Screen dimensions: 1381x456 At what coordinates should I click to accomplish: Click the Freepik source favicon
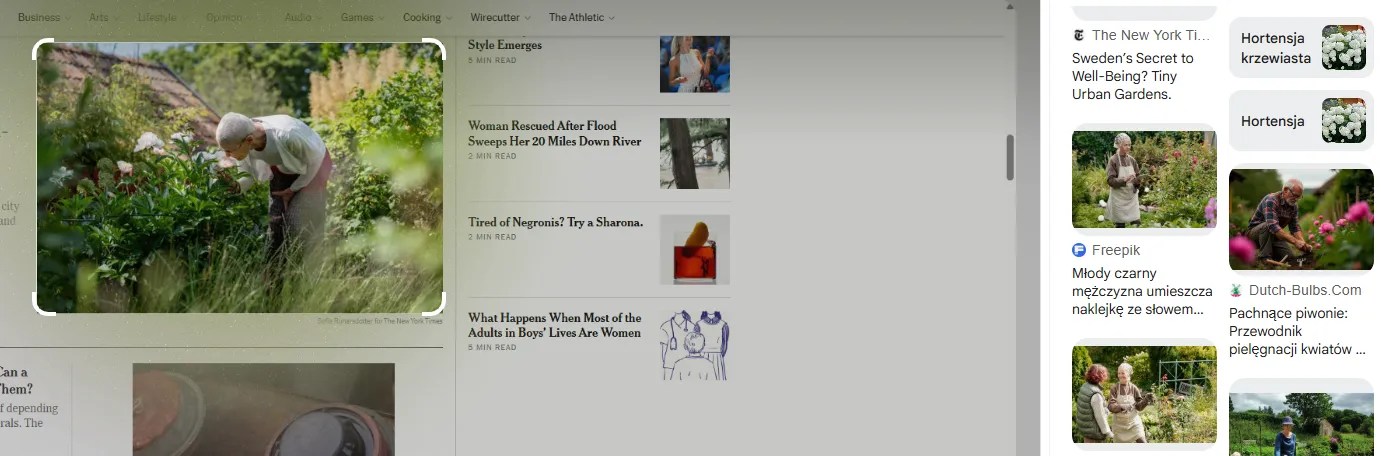click(x=1079, y=250)
